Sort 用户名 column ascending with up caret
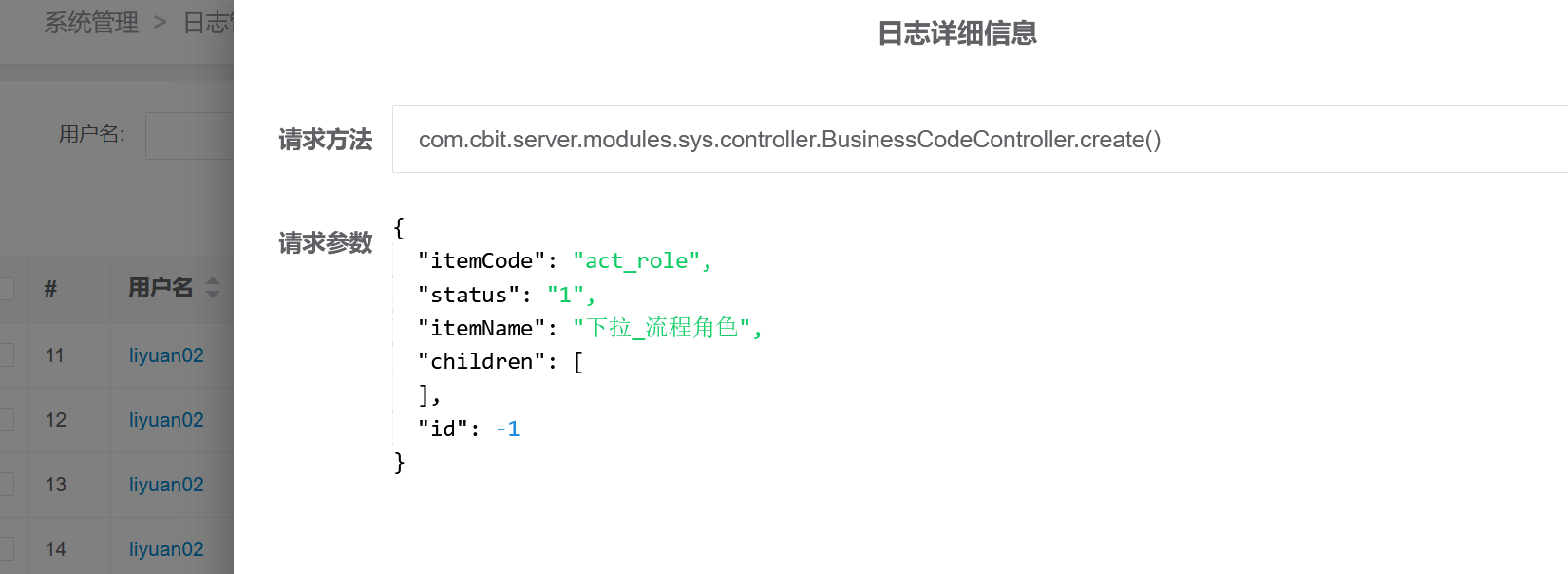This screenshot has height=574, width=1568. coord(213,281)
